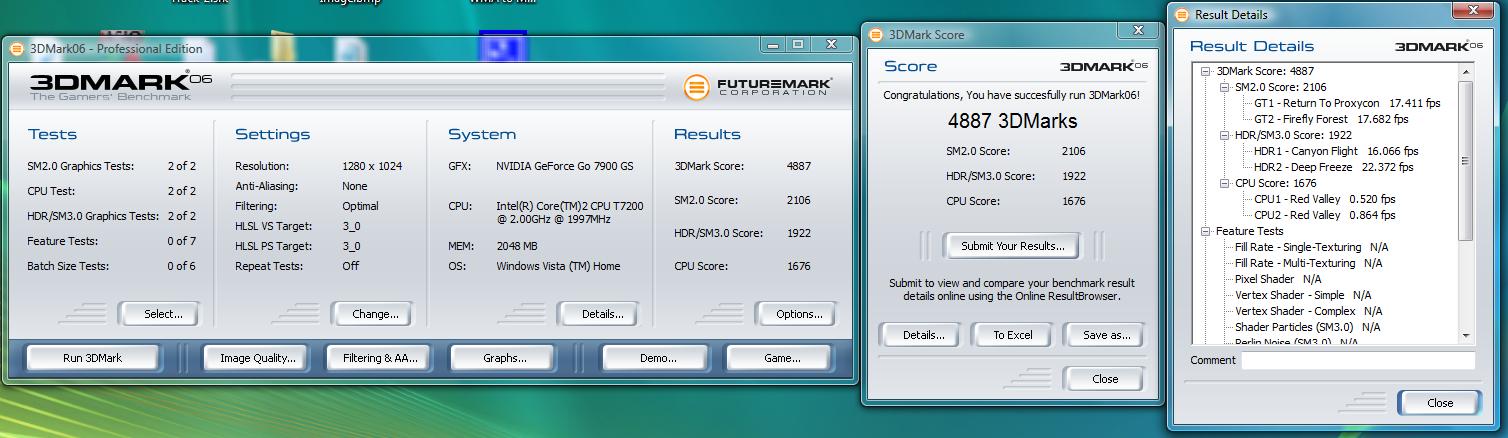
Task: Click Close button in Result Details window
Action: click(1440, 403)
